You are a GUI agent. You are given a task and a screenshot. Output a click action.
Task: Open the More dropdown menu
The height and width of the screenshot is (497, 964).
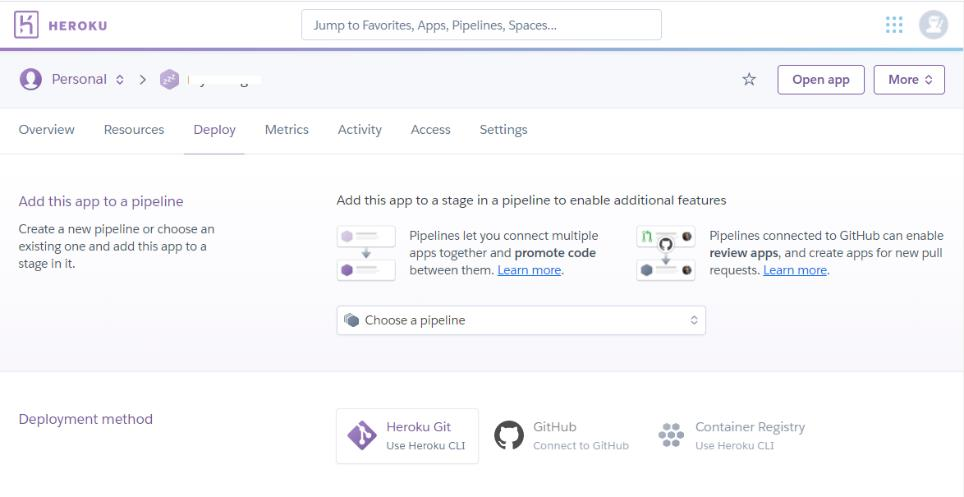[909, 80]
